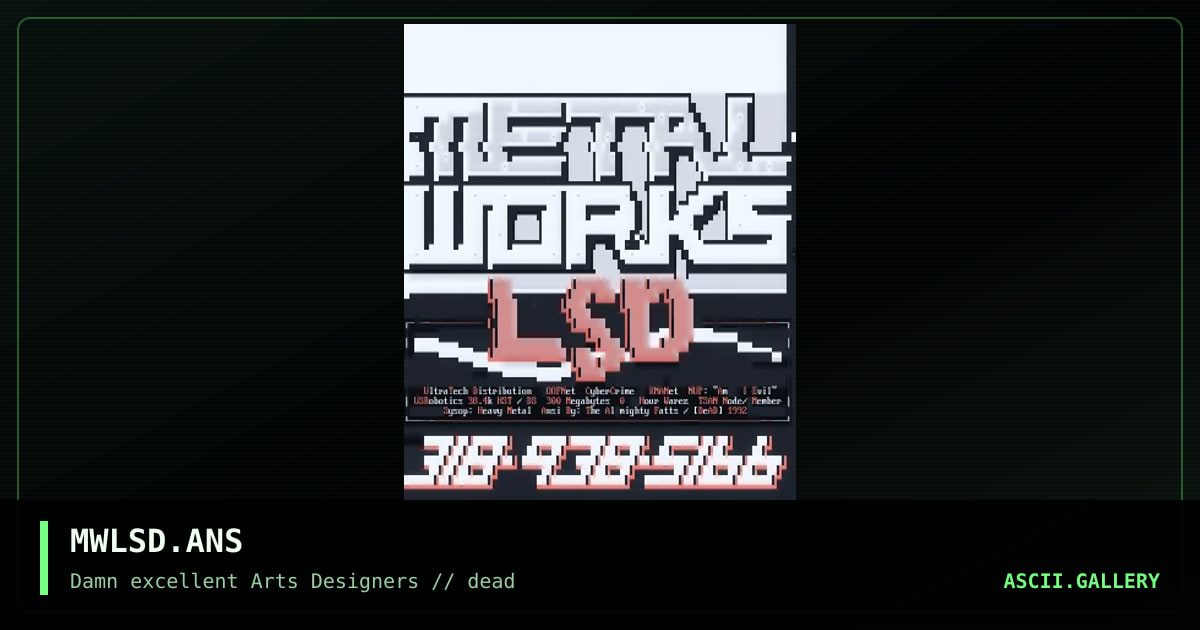This screenshot has height=630, width=1200.
Task: Open the MWLSD.ANS artwork thumbnail
Action: 600,262
